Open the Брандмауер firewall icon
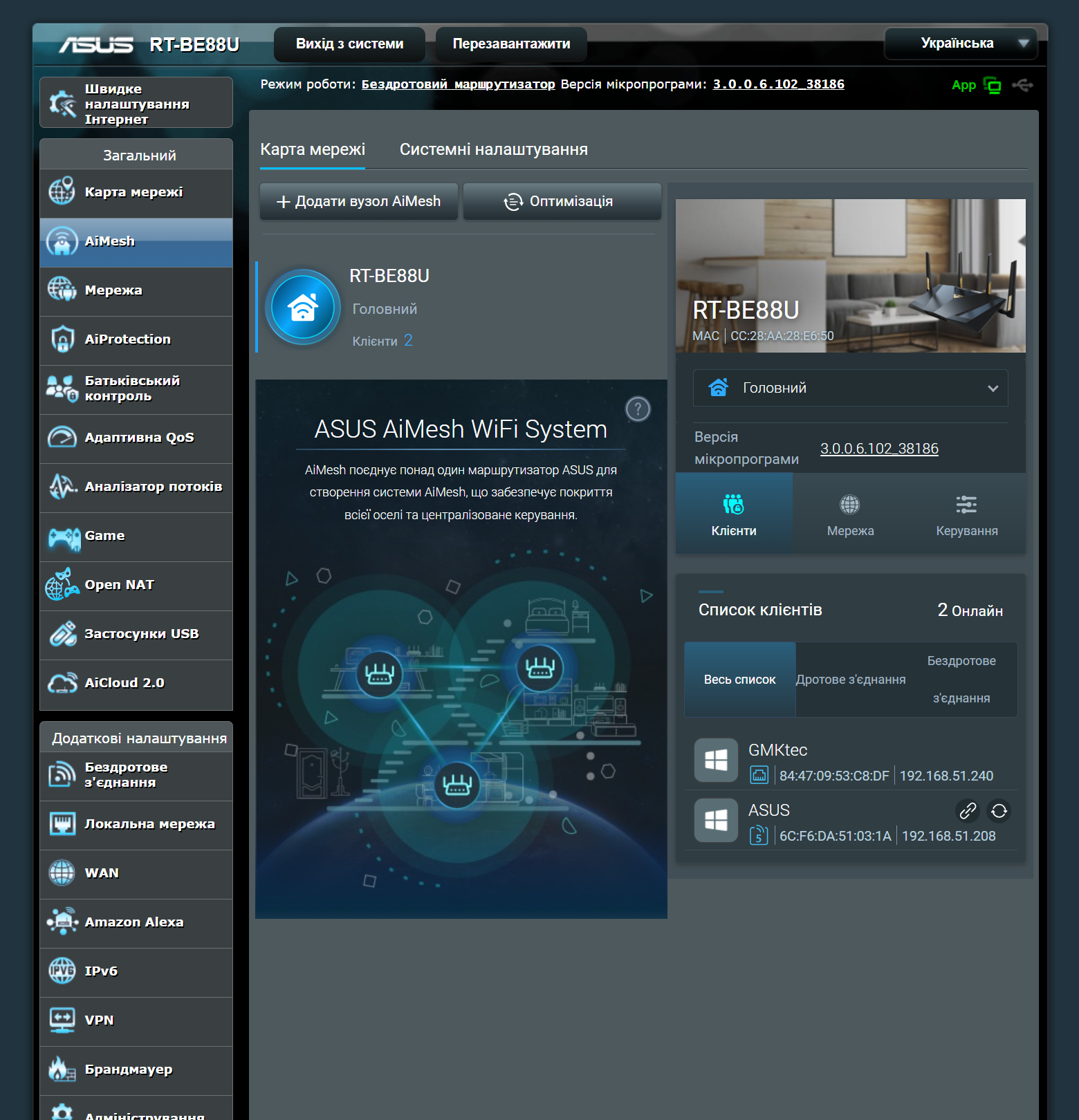Image resolution: width=1079 pixels, height=1120 pixels. pyautogui.click(x=62, y=1070)
